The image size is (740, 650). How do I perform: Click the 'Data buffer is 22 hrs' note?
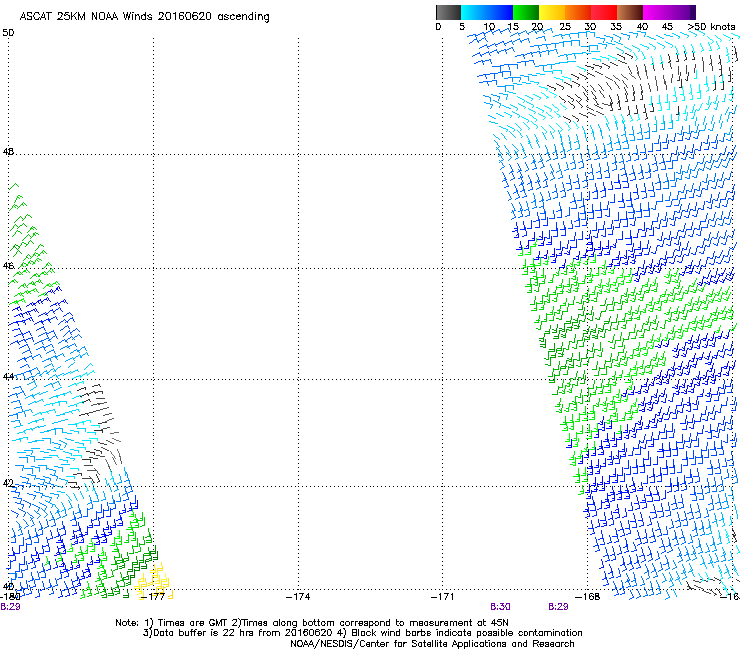362,633
